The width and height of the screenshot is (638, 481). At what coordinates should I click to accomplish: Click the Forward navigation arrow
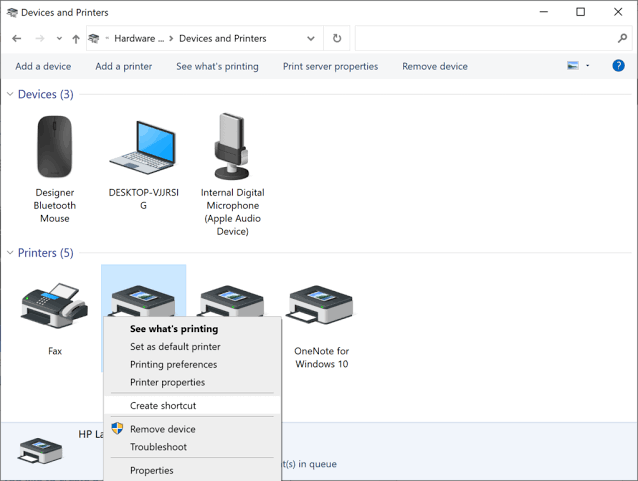tap(40, 39)
